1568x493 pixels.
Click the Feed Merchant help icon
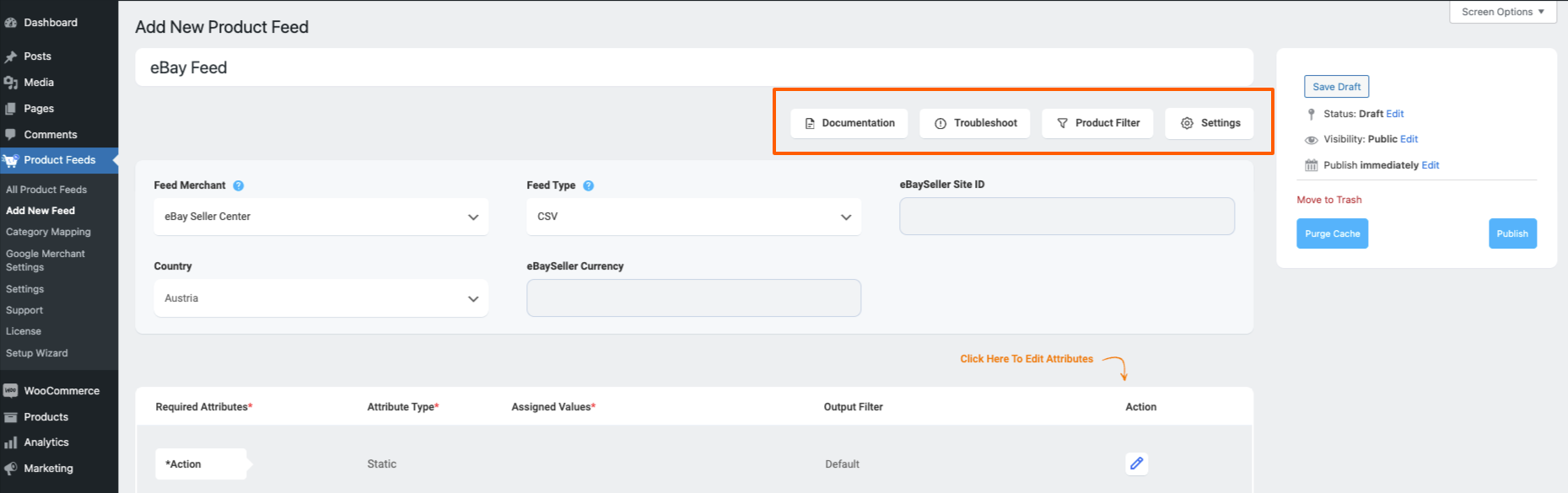(x=239, y=185)
